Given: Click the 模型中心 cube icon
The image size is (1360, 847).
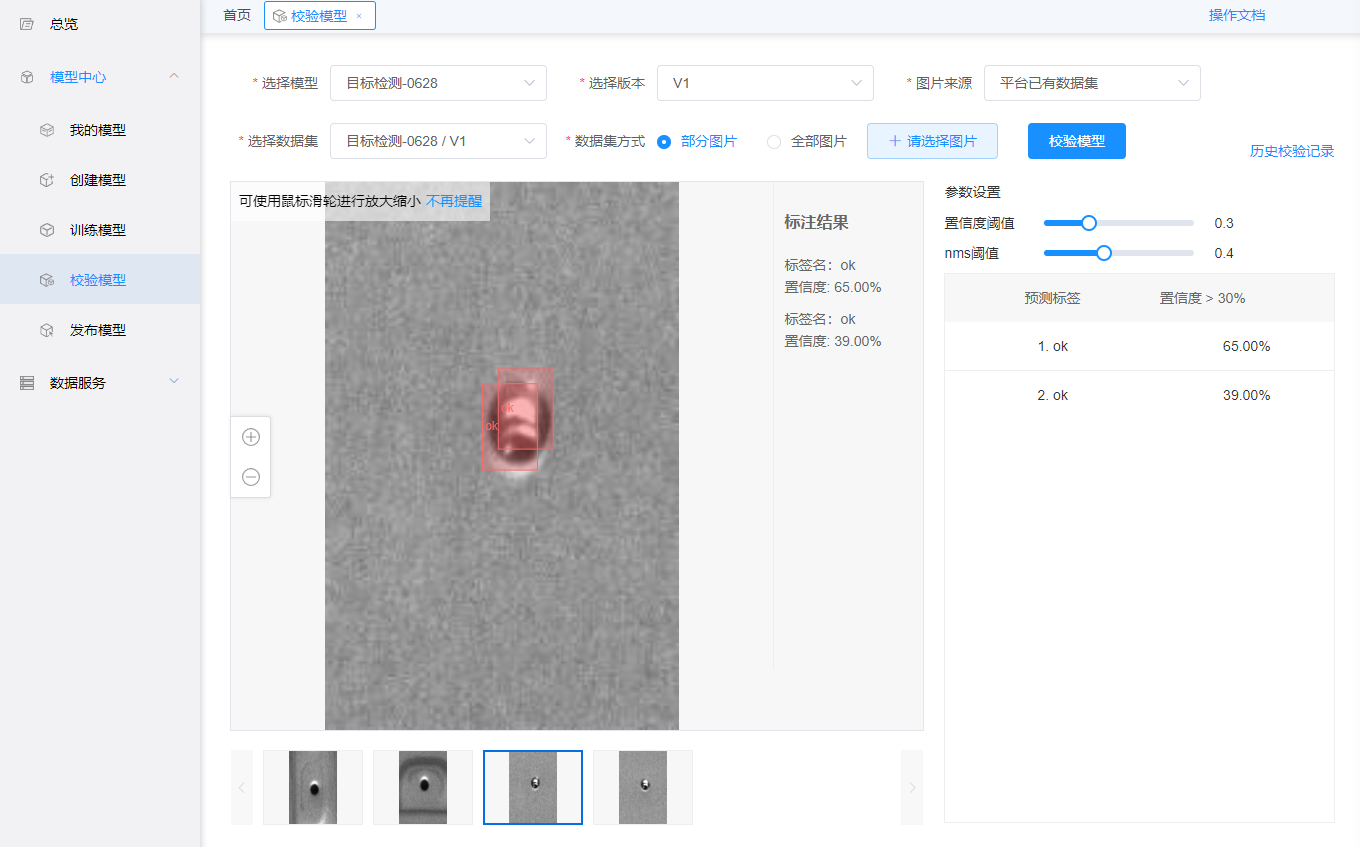Looking at the screenshot, I should 27,77.
